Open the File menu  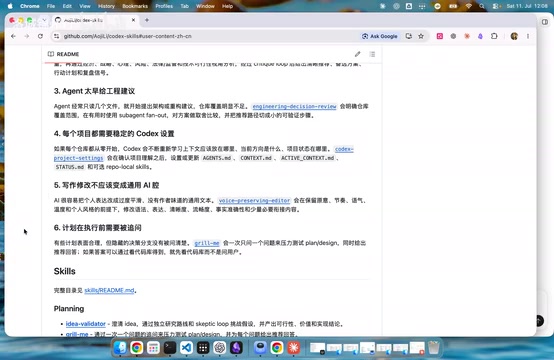pyautogui.click(x=51, y=6)
